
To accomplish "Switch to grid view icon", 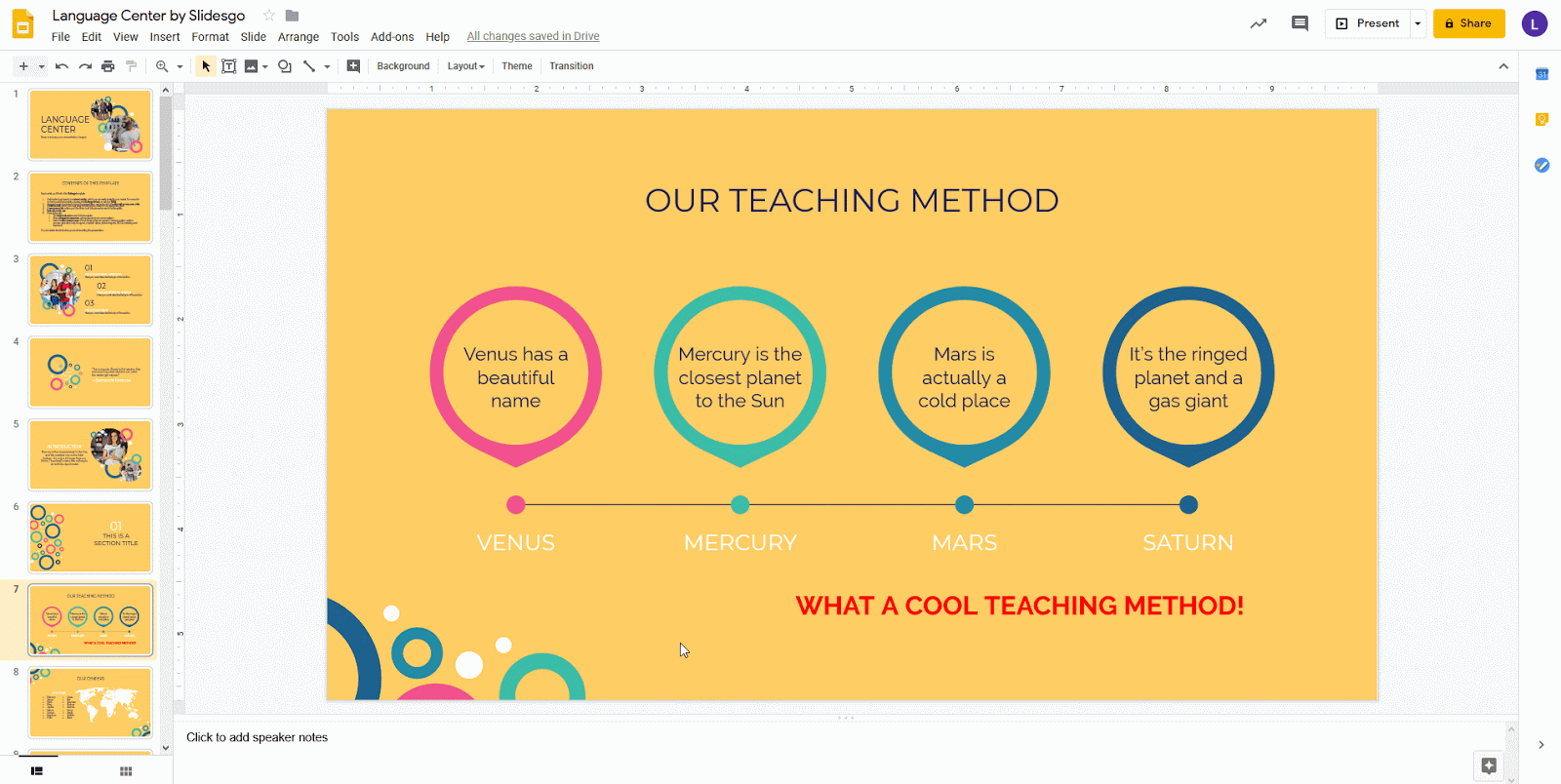I will click(126, 771).
